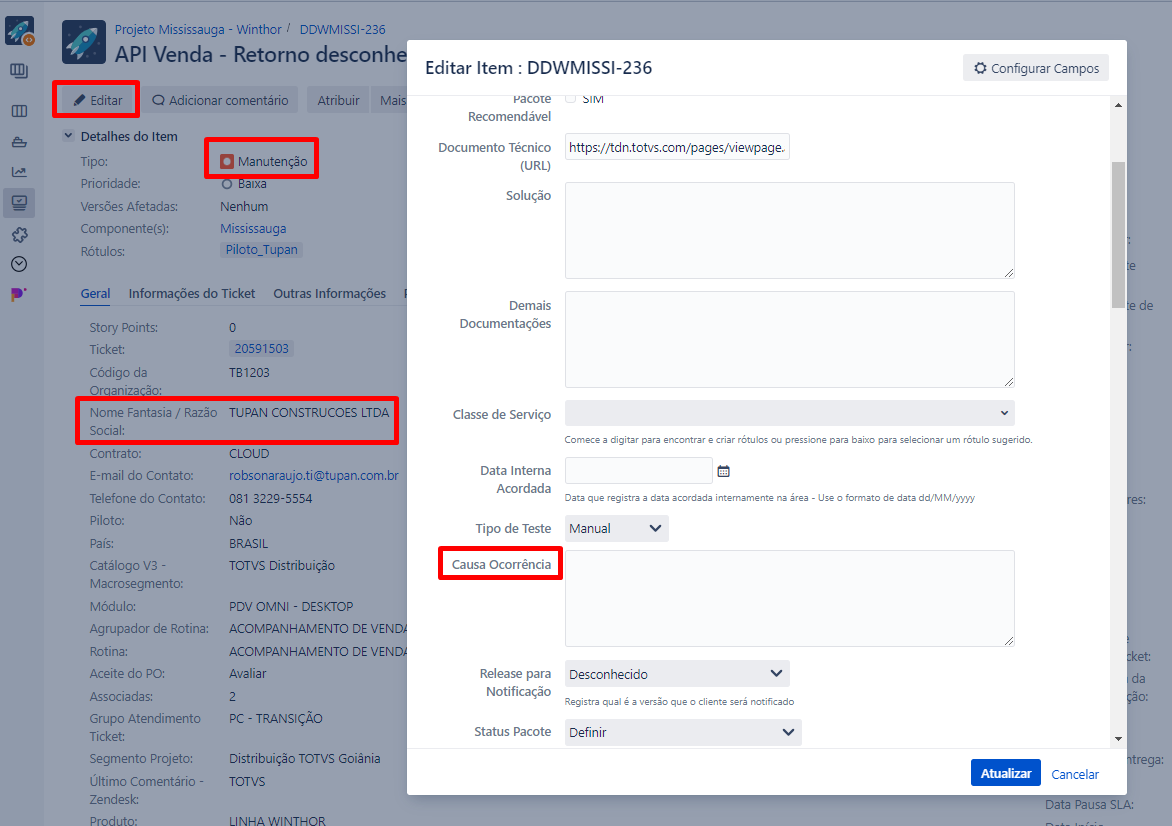Tick the Pacote Recomendável SIM checkbox
The width and height of the screenshot is (1172, 826).
pos(571,99)
